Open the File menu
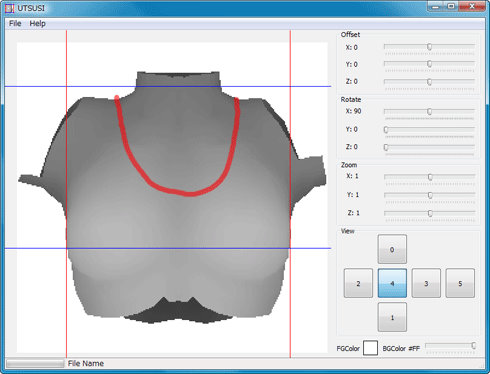This screenshot has height=374, width=490. 15,24
